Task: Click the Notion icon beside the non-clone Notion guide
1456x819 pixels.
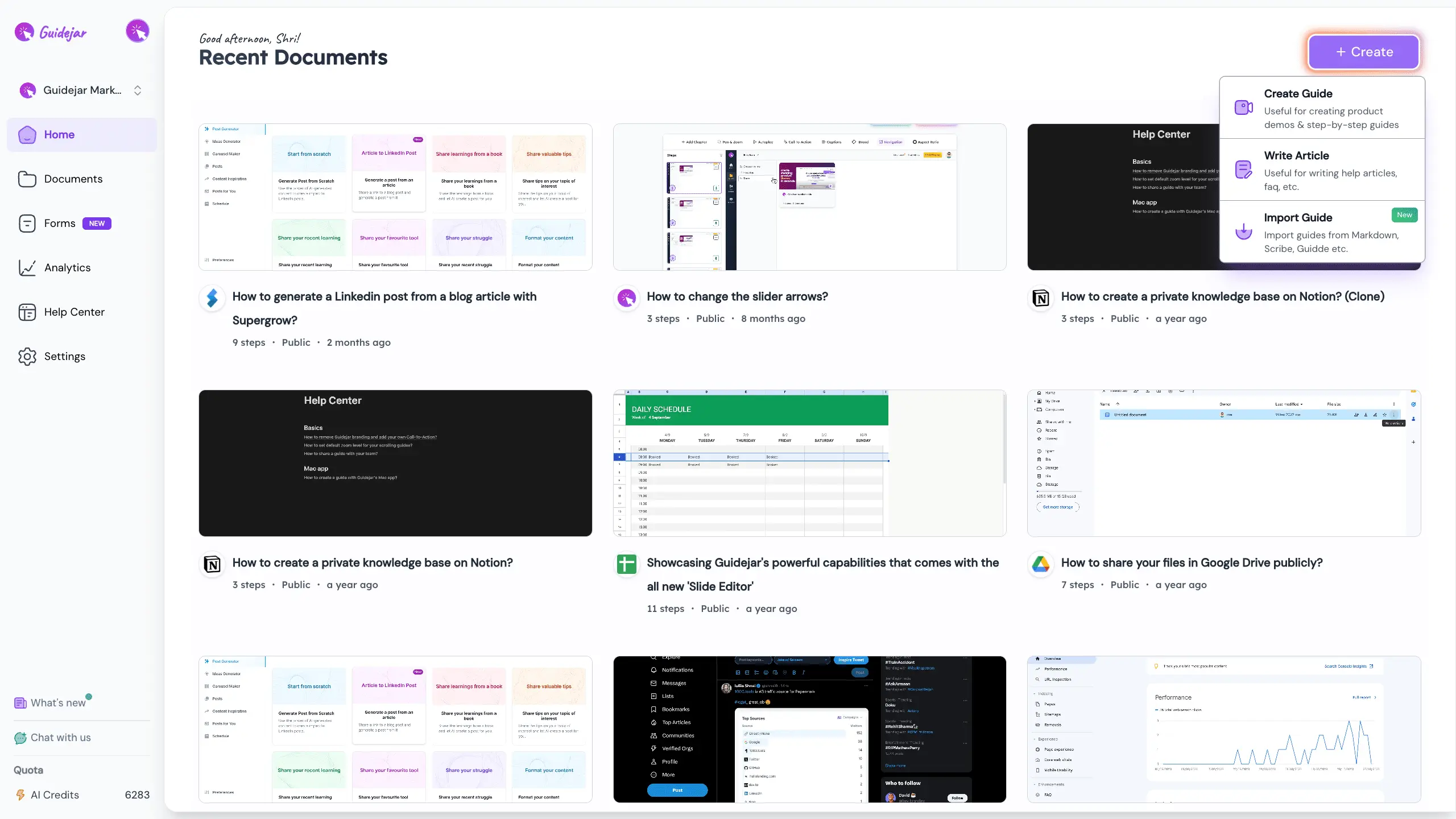Action: coord(212,564)
